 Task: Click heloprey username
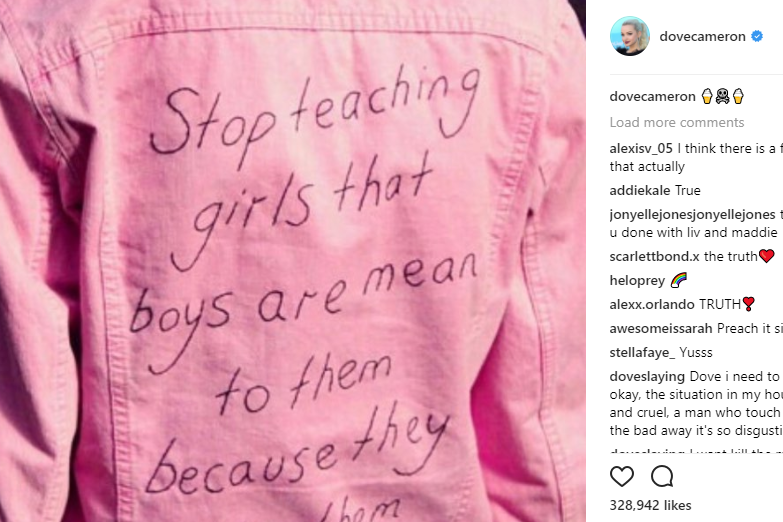[x=637, y=280]
